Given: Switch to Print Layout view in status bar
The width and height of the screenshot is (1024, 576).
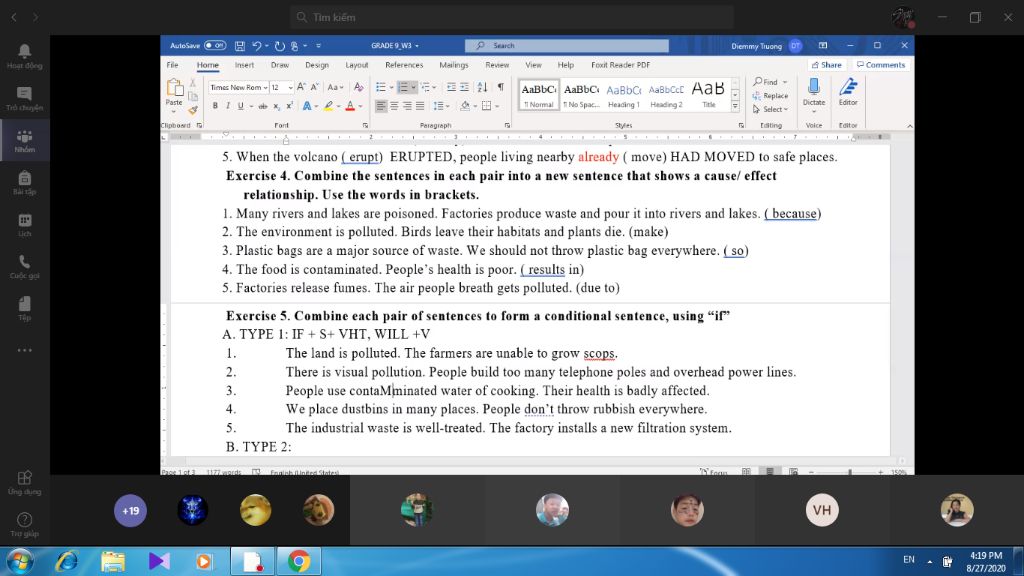Looking at the screenshot, I should pyautogui.click(x=770, y=472).
